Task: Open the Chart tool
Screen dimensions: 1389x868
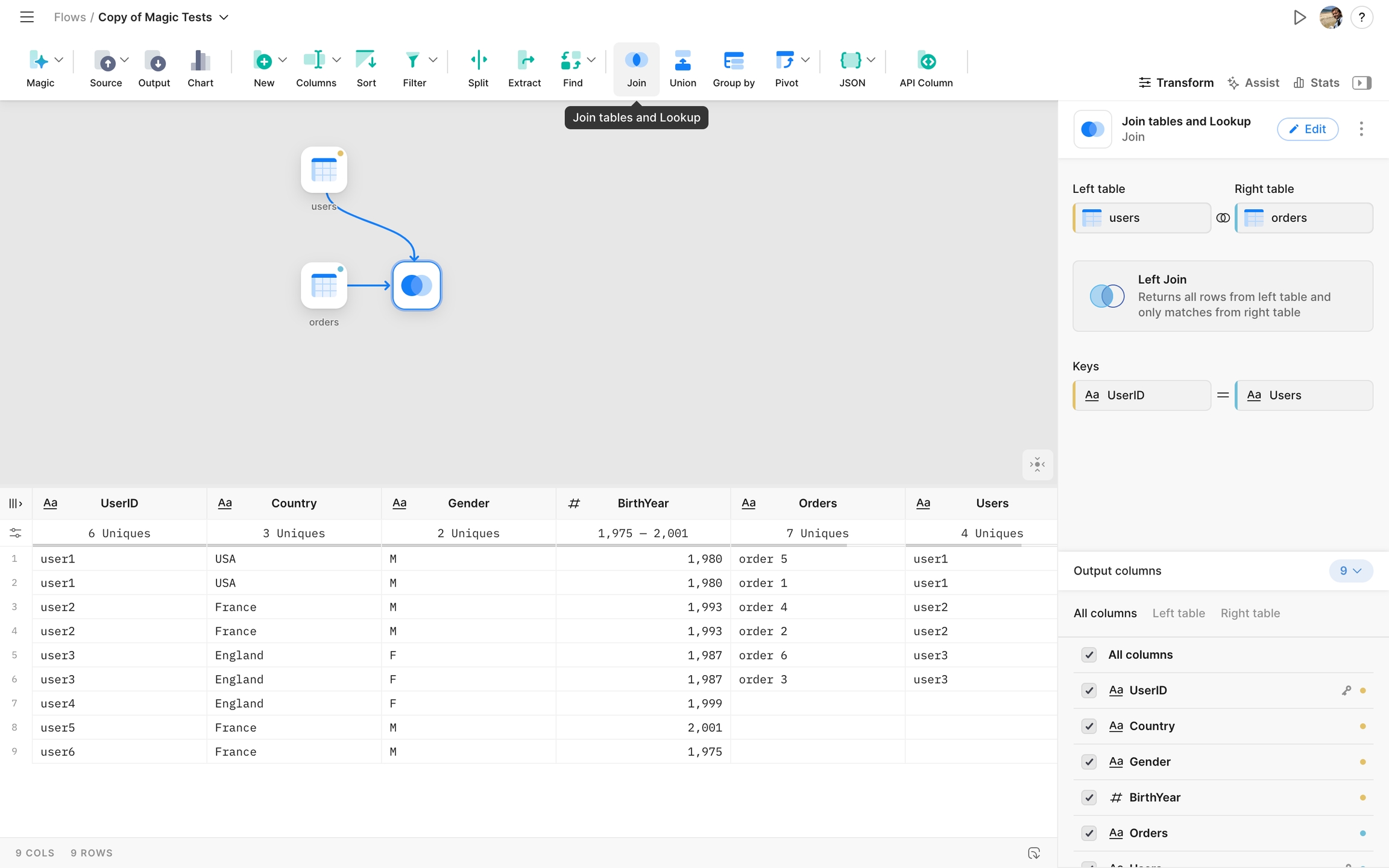Action: 200,61
